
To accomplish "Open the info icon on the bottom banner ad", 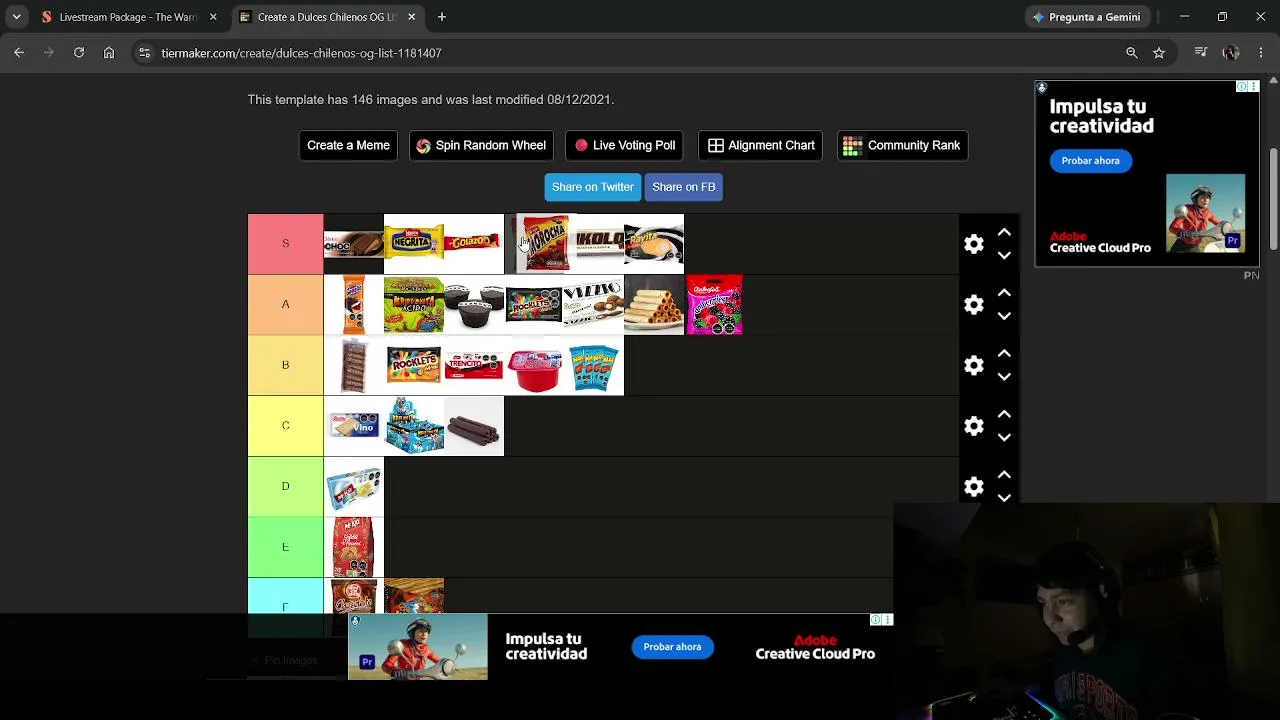I will click(876, 620).
